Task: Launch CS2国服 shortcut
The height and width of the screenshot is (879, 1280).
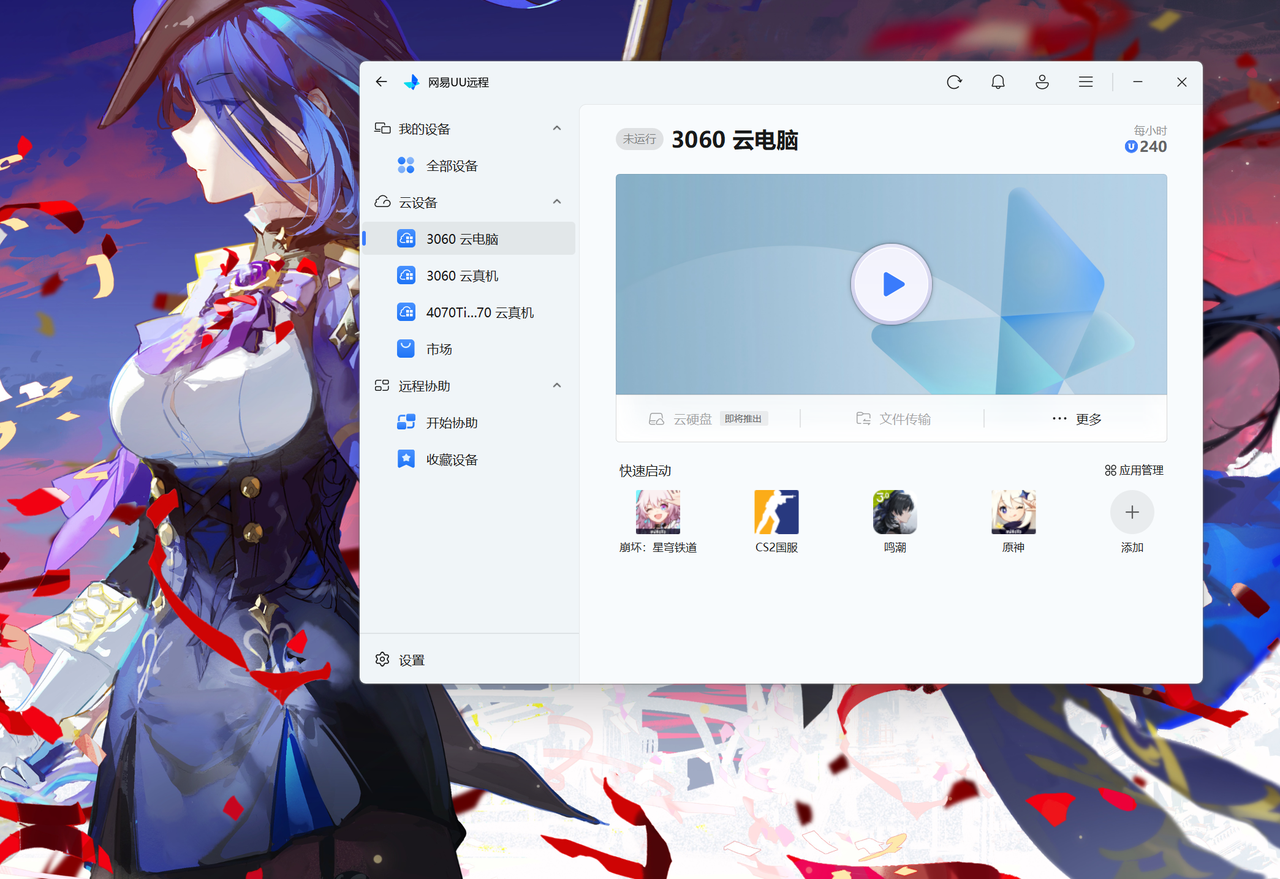Action: click(x=777, y=522)
